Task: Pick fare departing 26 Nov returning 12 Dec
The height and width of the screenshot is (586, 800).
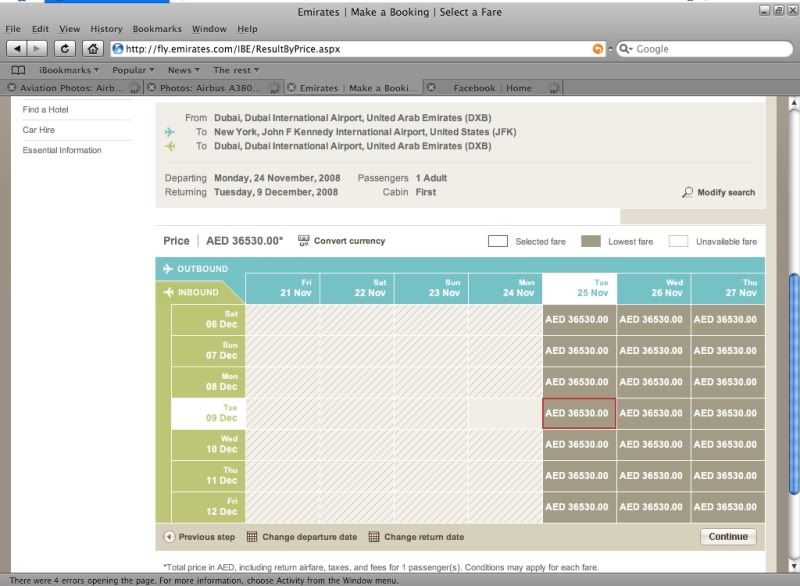Action: click(654, 507)
